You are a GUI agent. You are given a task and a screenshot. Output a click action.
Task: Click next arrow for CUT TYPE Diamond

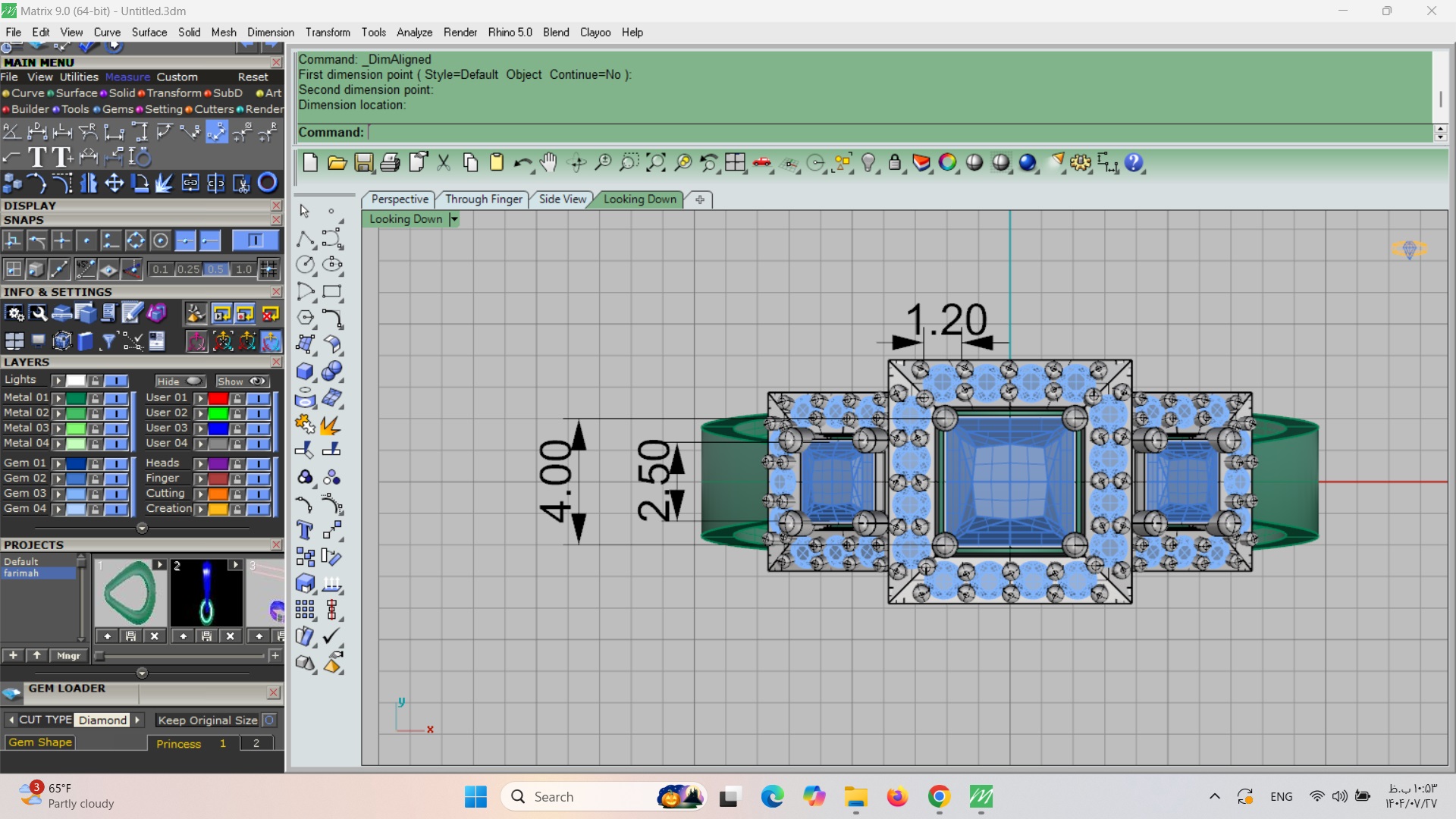tap(137, 720)
